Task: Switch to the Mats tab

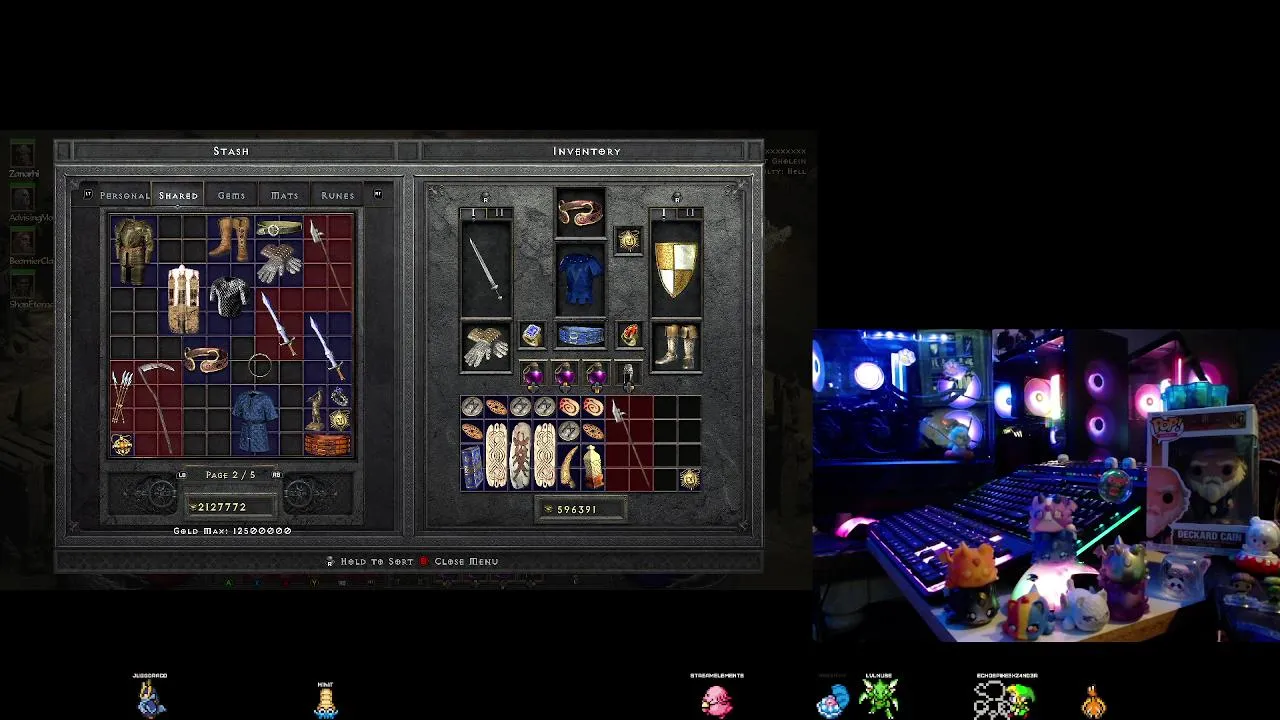Action: 284,196
